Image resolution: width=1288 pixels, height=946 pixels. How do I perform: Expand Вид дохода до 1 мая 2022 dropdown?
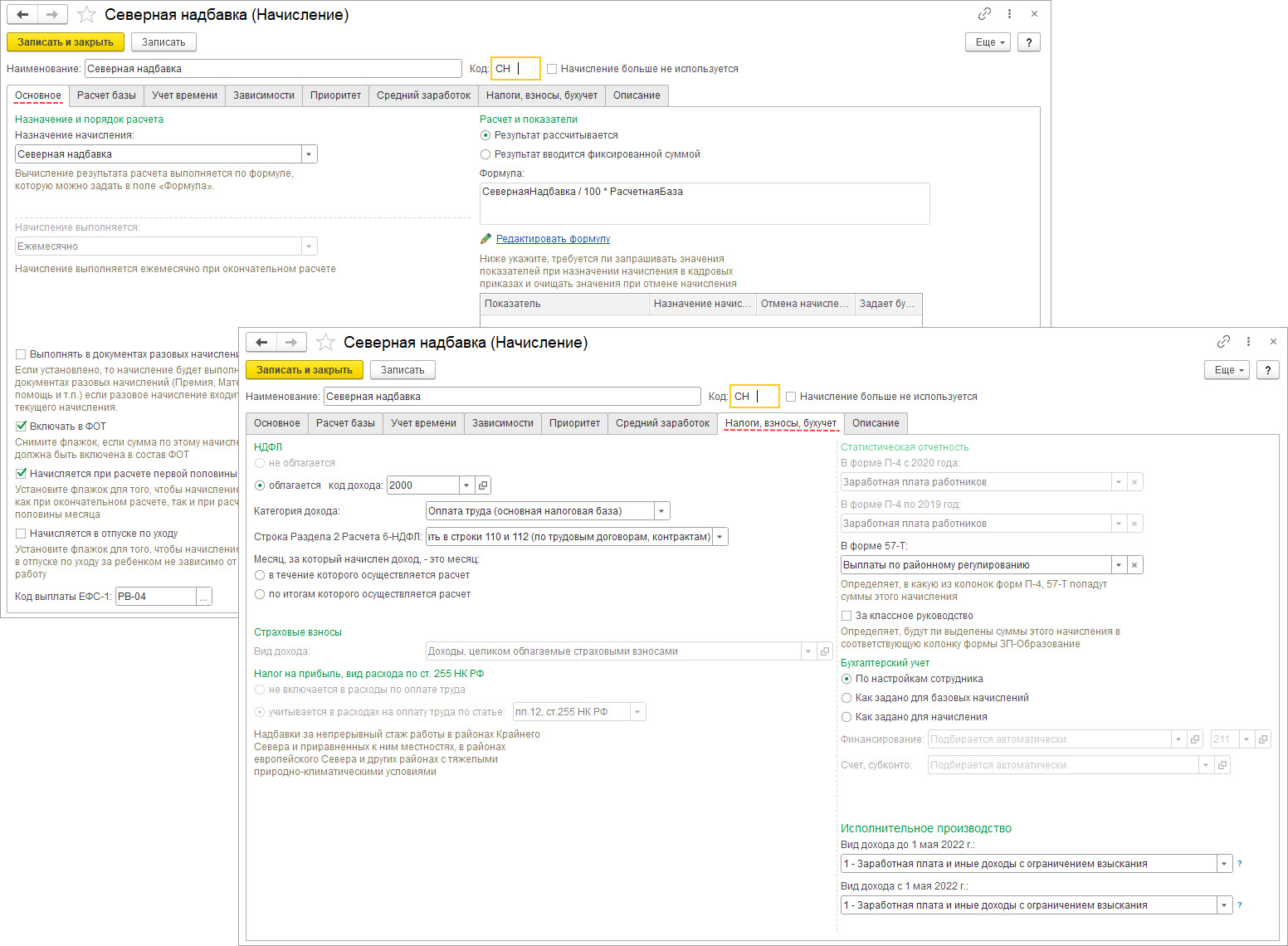coord(1224,864)
